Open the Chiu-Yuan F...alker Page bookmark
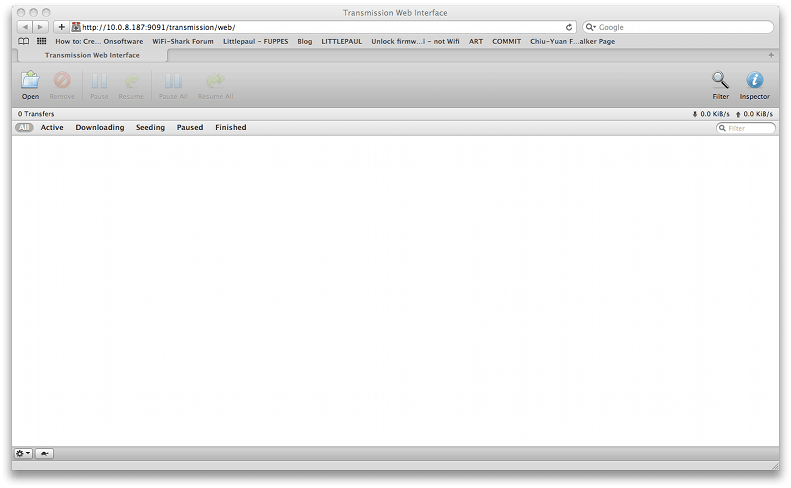This screenshot has height=488, width=791. [573, 41]
